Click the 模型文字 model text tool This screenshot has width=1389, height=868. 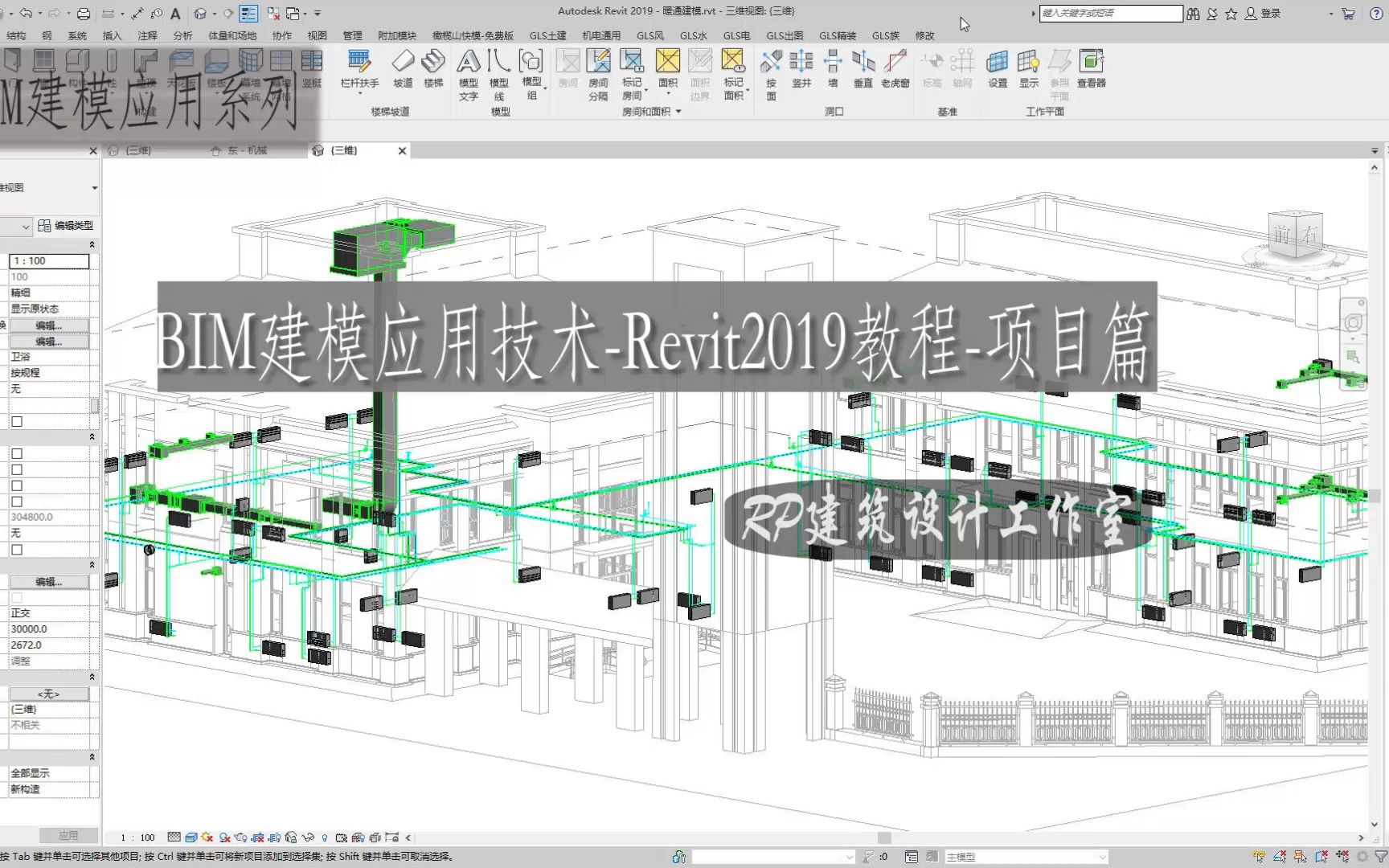pyautogui.click(x=469, y=74)
